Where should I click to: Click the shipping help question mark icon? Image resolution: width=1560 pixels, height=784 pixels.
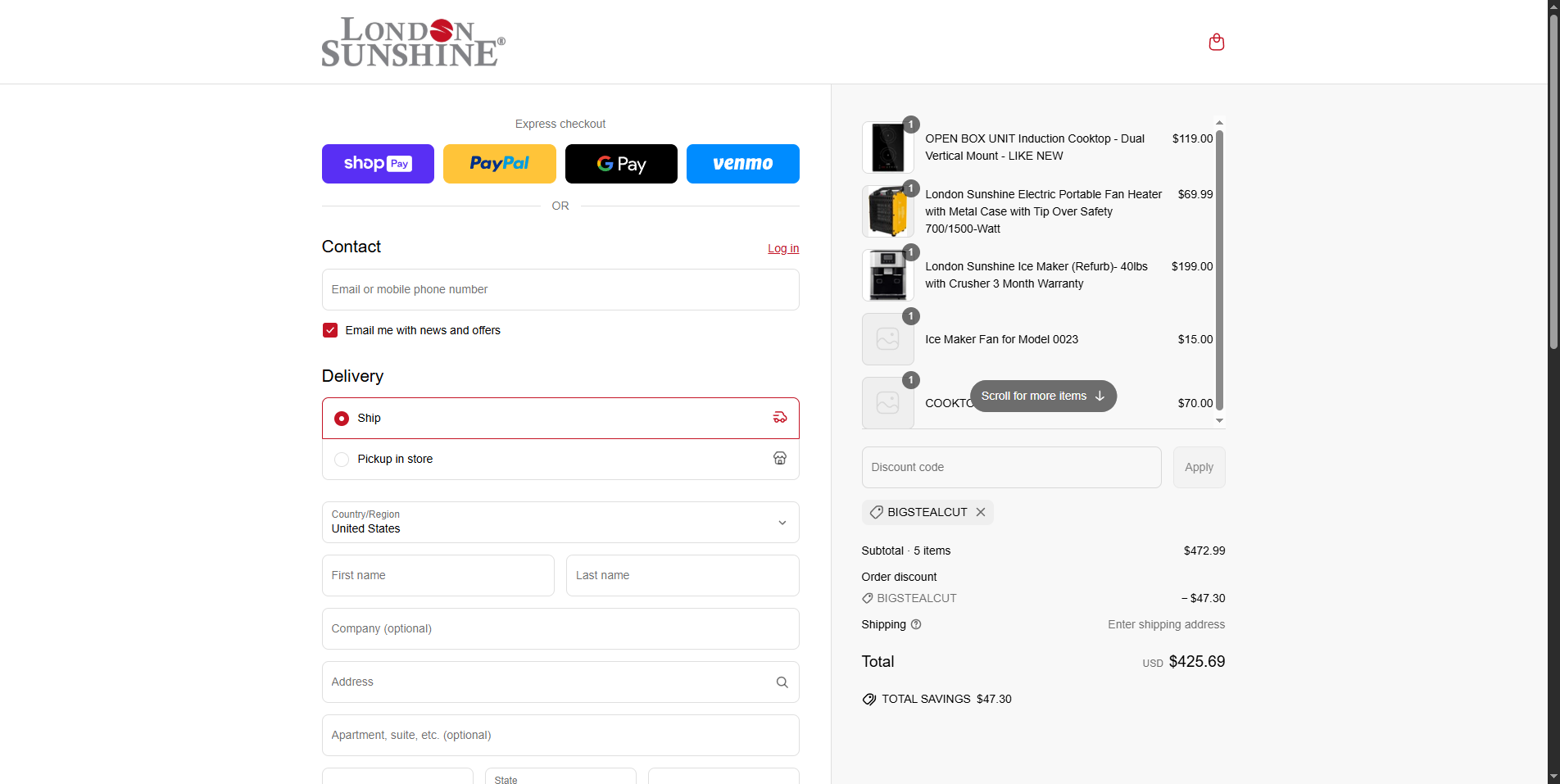click(x=916, y=624)
